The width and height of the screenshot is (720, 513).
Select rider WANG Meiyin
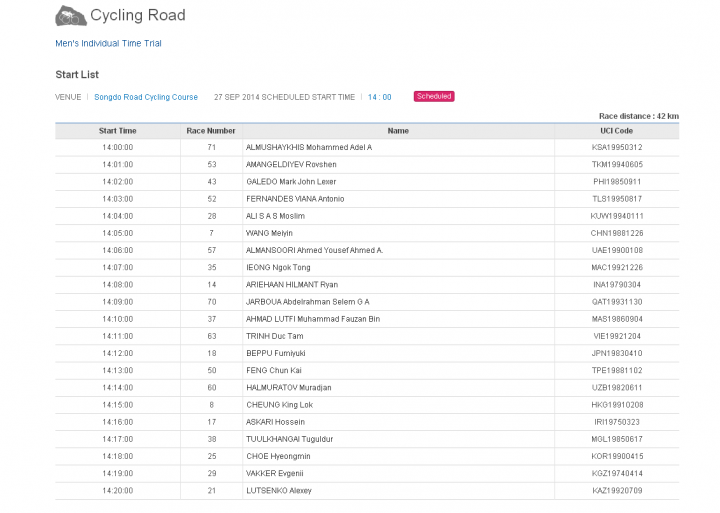[x=269, y=233]
